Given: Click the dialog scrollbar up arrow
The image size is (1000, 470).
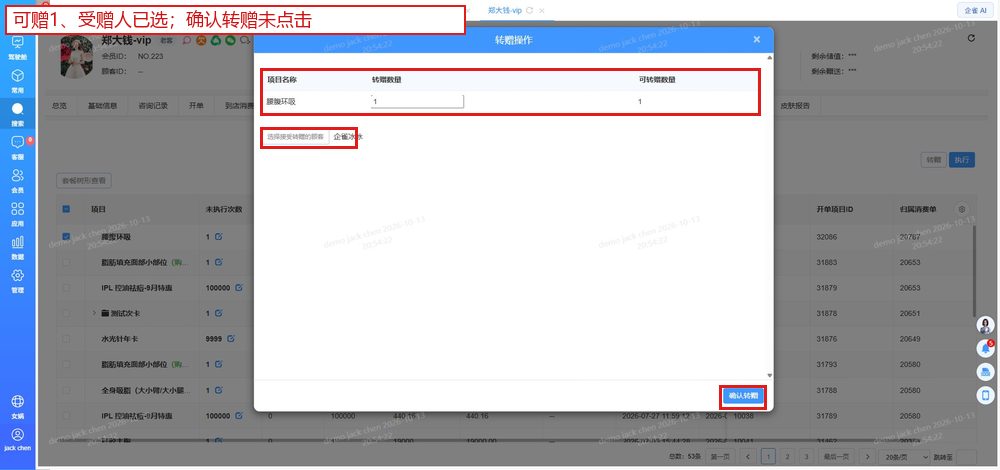Looking at the screenshot, I should pyautogui.click(x=769, y=58).
